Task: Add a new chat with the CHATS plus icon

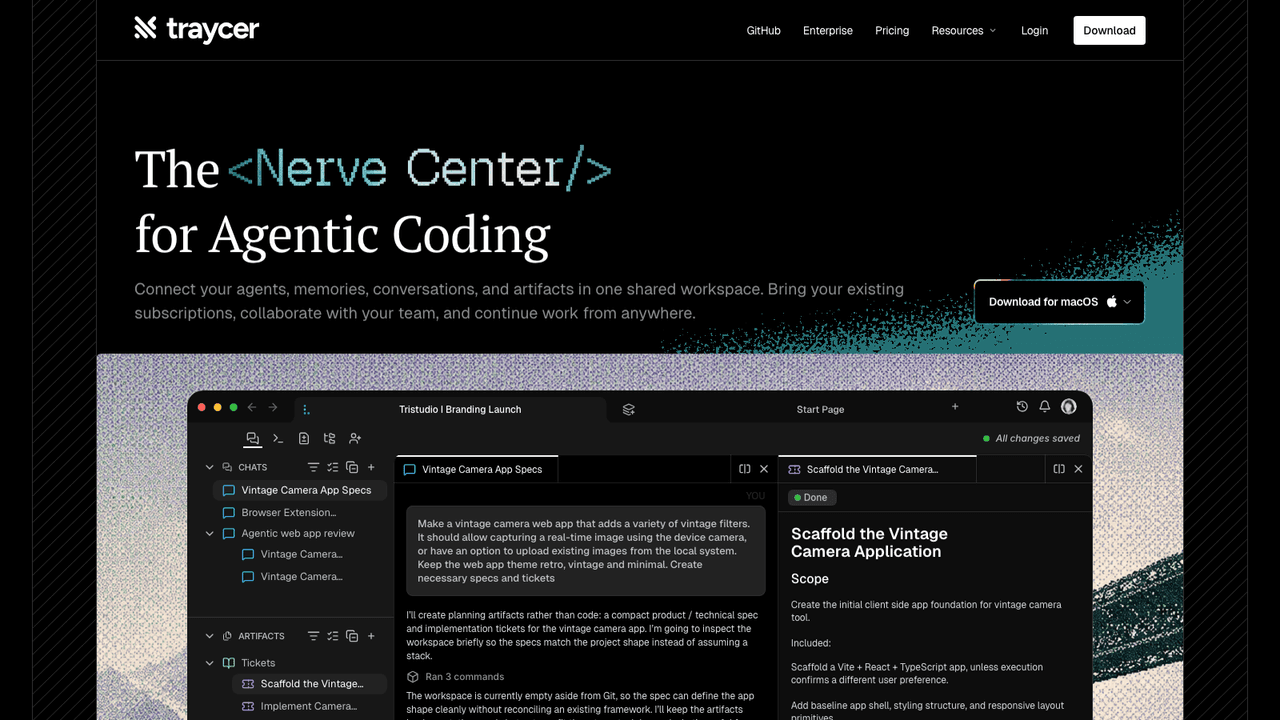Action: click(371, 467)
